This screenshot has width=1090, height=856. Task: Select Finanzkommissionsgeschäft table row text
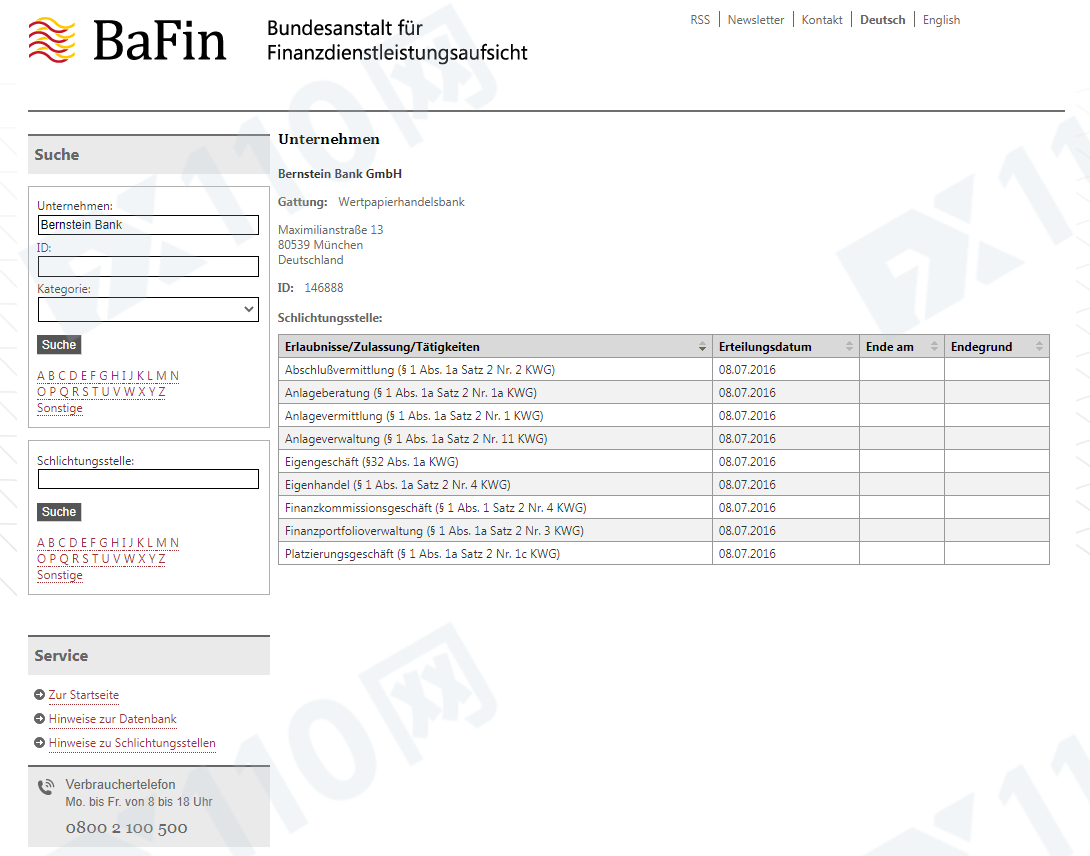(x=435, y=508)
